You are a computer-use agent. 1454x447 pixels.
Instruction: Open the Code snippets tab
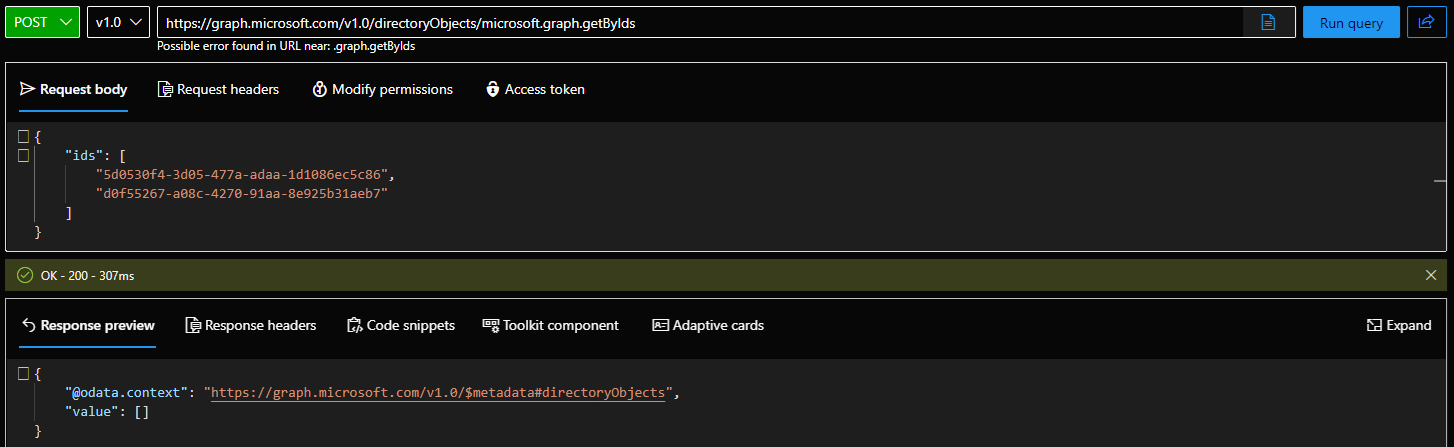point(400,325)
